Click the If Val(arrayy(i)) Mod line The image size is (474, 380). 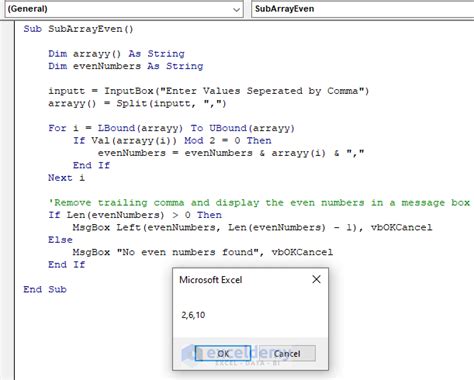[172, 141]
